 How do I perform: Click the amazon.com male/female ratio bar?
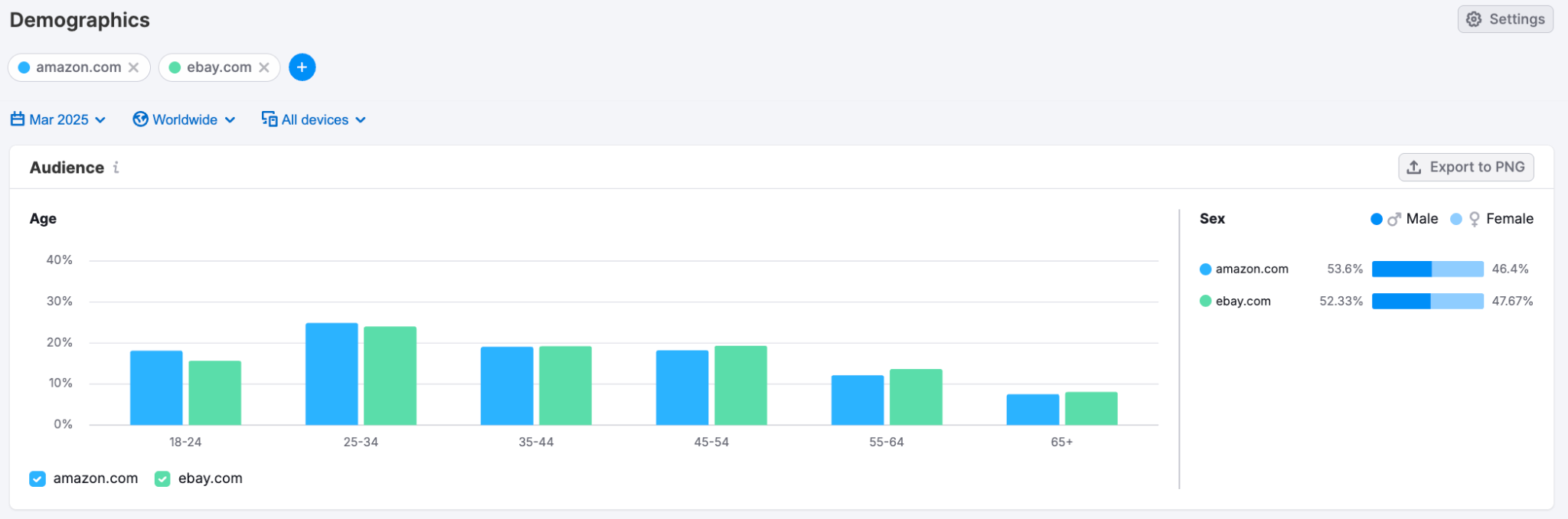click(x=1428, y=269)
